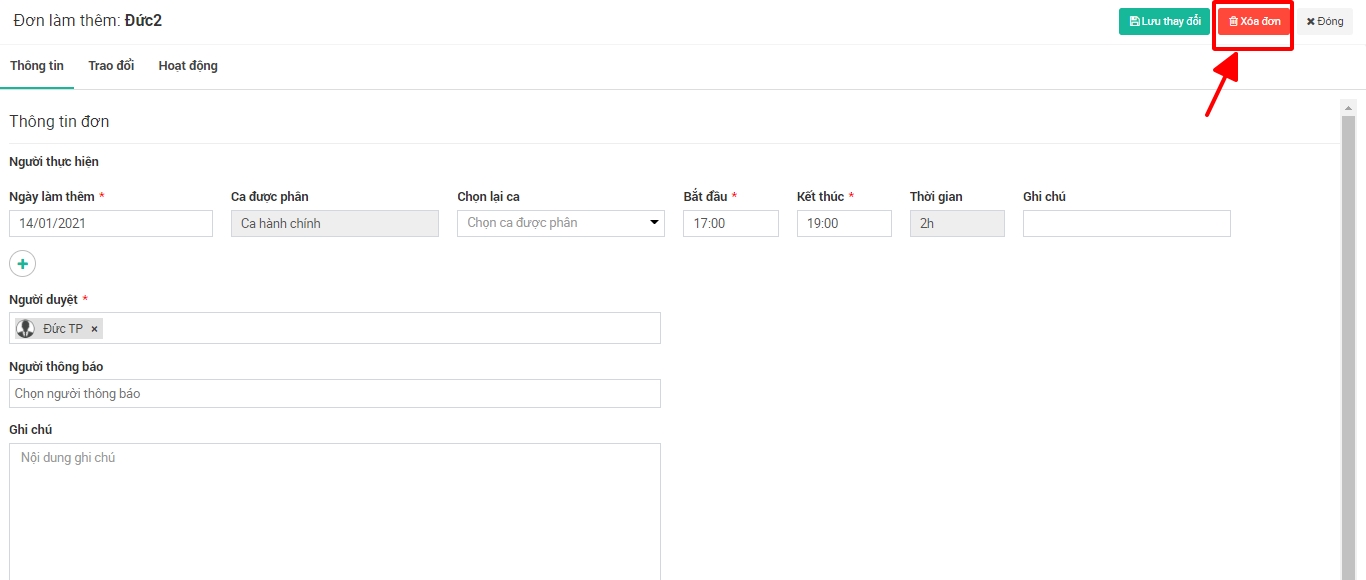Image resolution: width=1366 pixels, height=580 pixels.
Task: Click the green plus add-row icon
Action: tap(22, 263)
